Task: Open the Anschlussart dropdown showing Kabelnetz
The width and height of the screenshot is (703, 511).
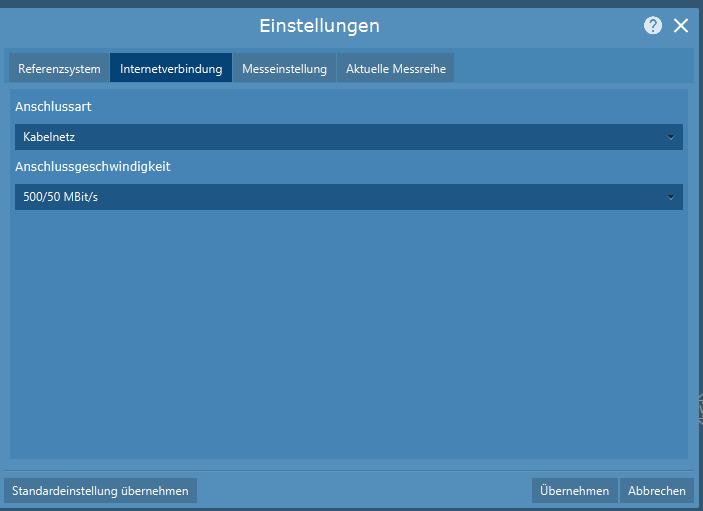Action: click(340, 137)
